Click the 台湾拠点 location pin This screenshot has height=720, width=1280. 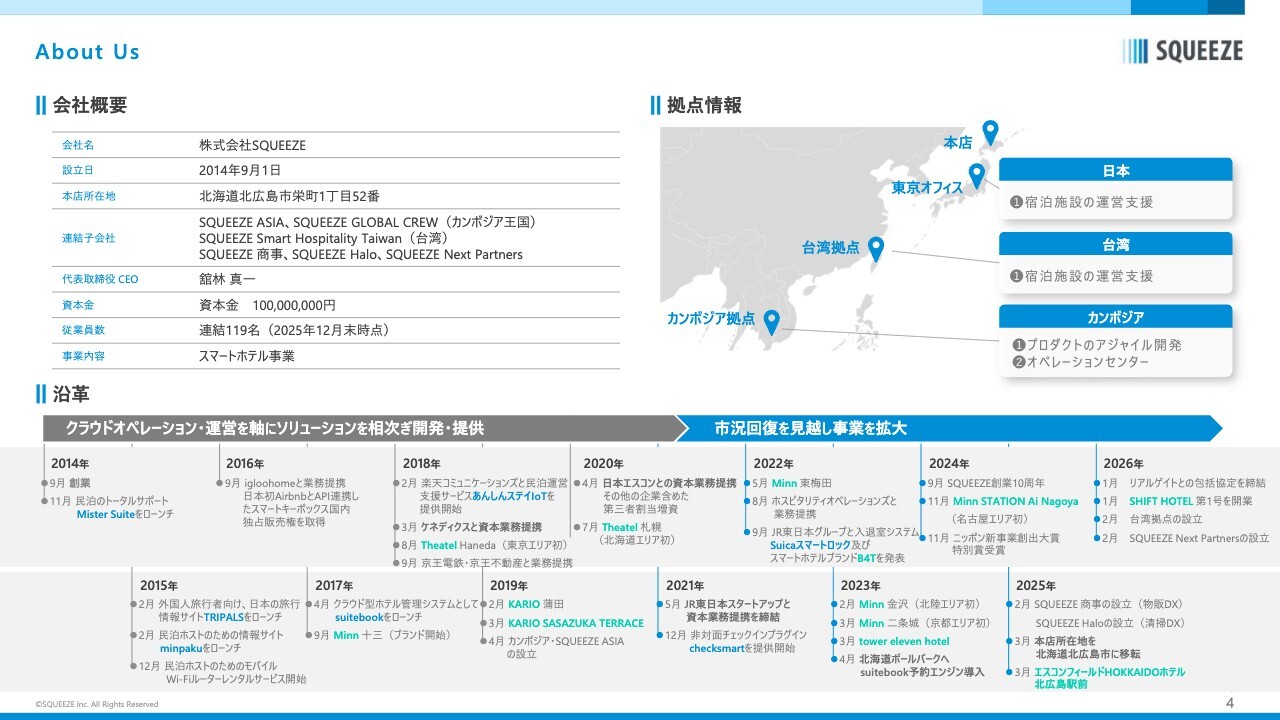pos(875,249)
